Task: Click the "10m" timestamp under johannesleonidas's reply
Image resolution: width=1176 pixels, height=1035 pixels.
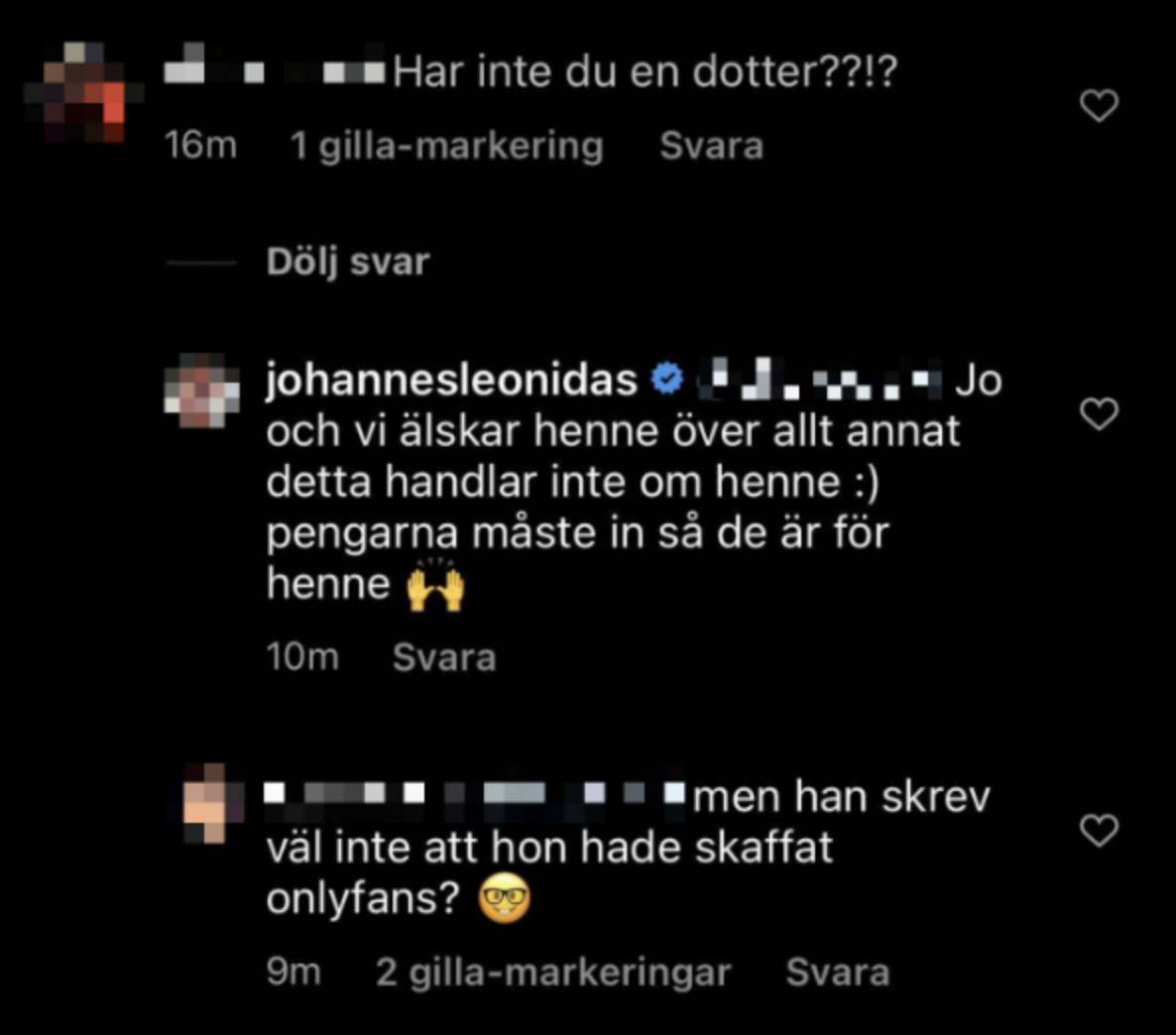Action: 303,657
